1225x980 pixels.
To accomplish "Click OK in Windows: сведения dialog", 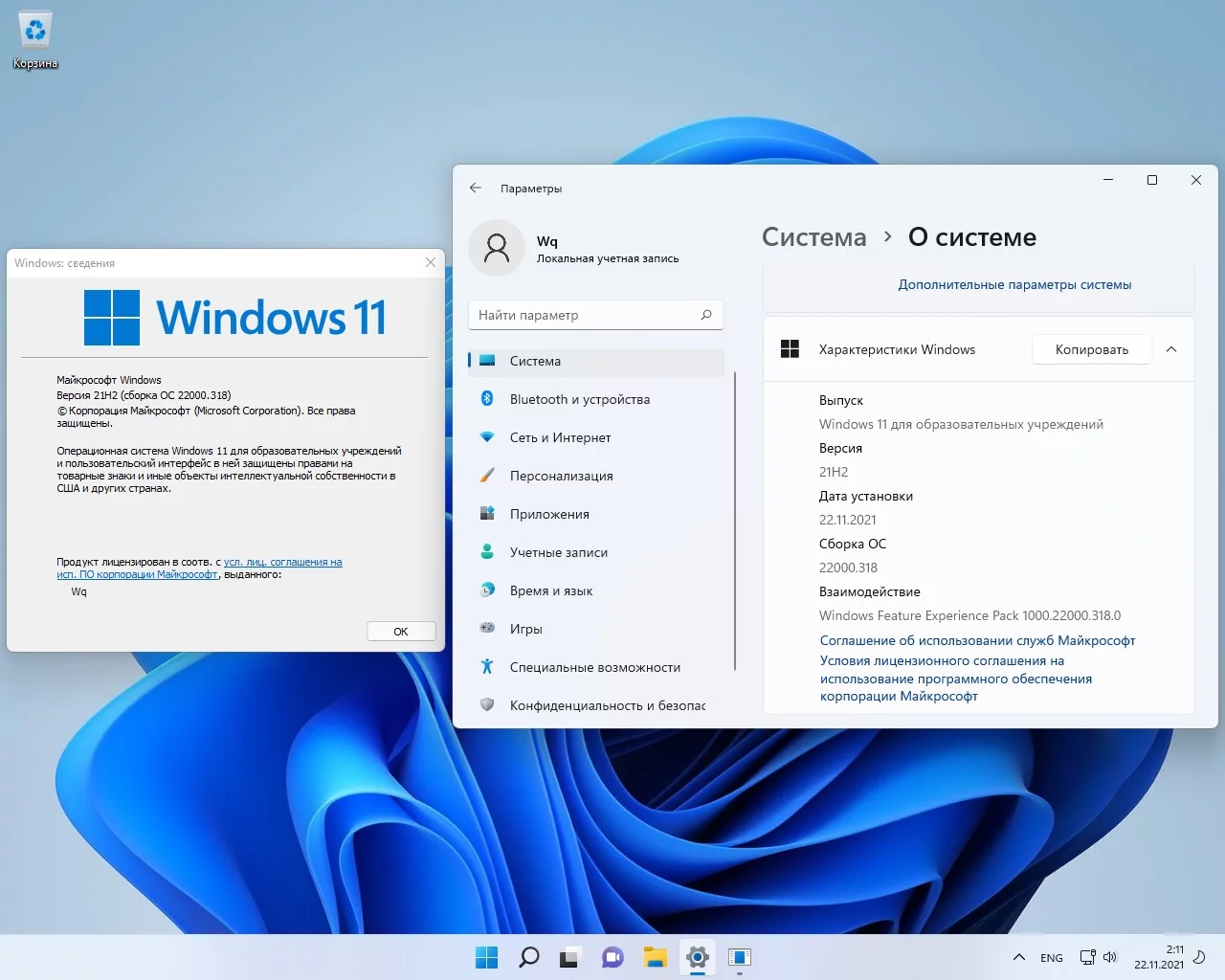I will point(401,632).
